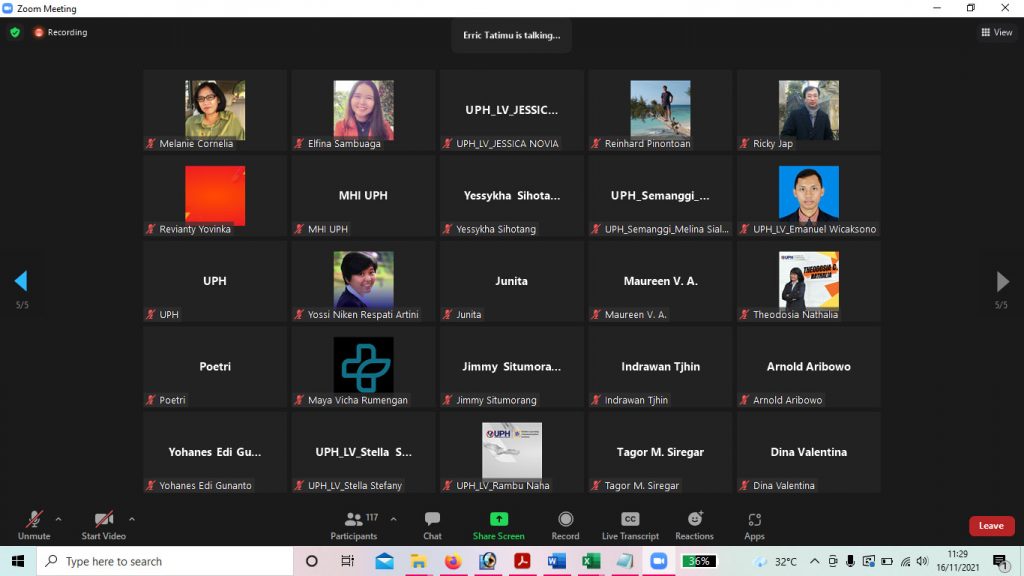Leave the meeting
This screenshot has height=576, width=1024.
(x=991, y=526)
